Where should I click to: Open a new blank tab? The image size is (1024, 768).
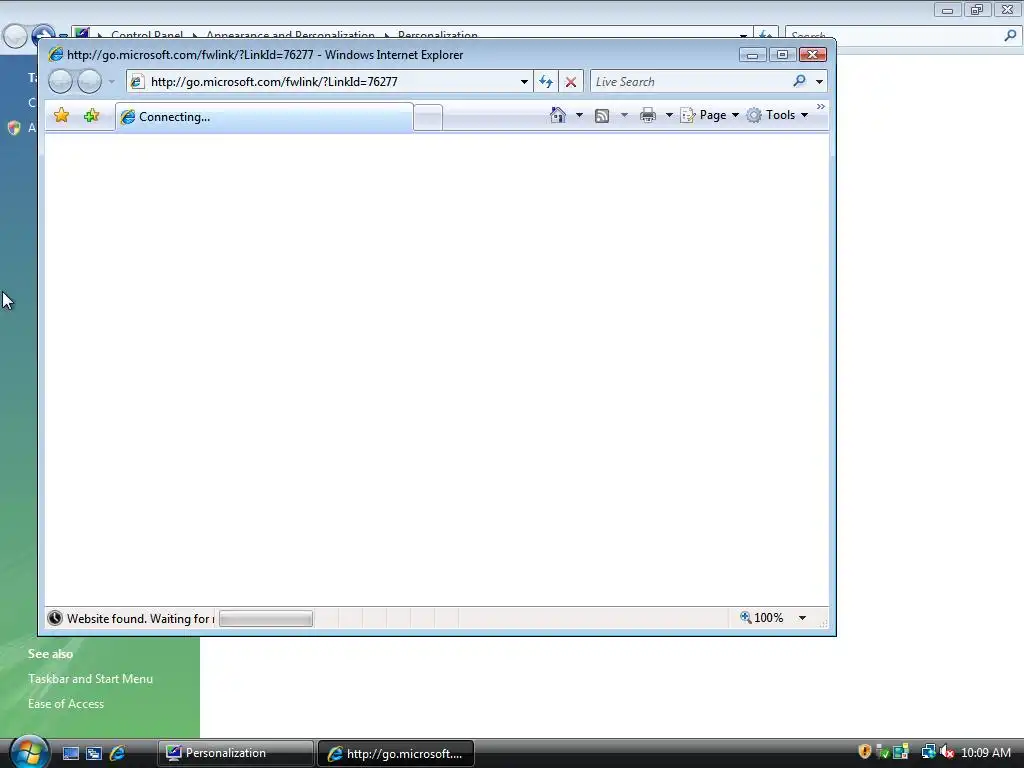(428, 118)
